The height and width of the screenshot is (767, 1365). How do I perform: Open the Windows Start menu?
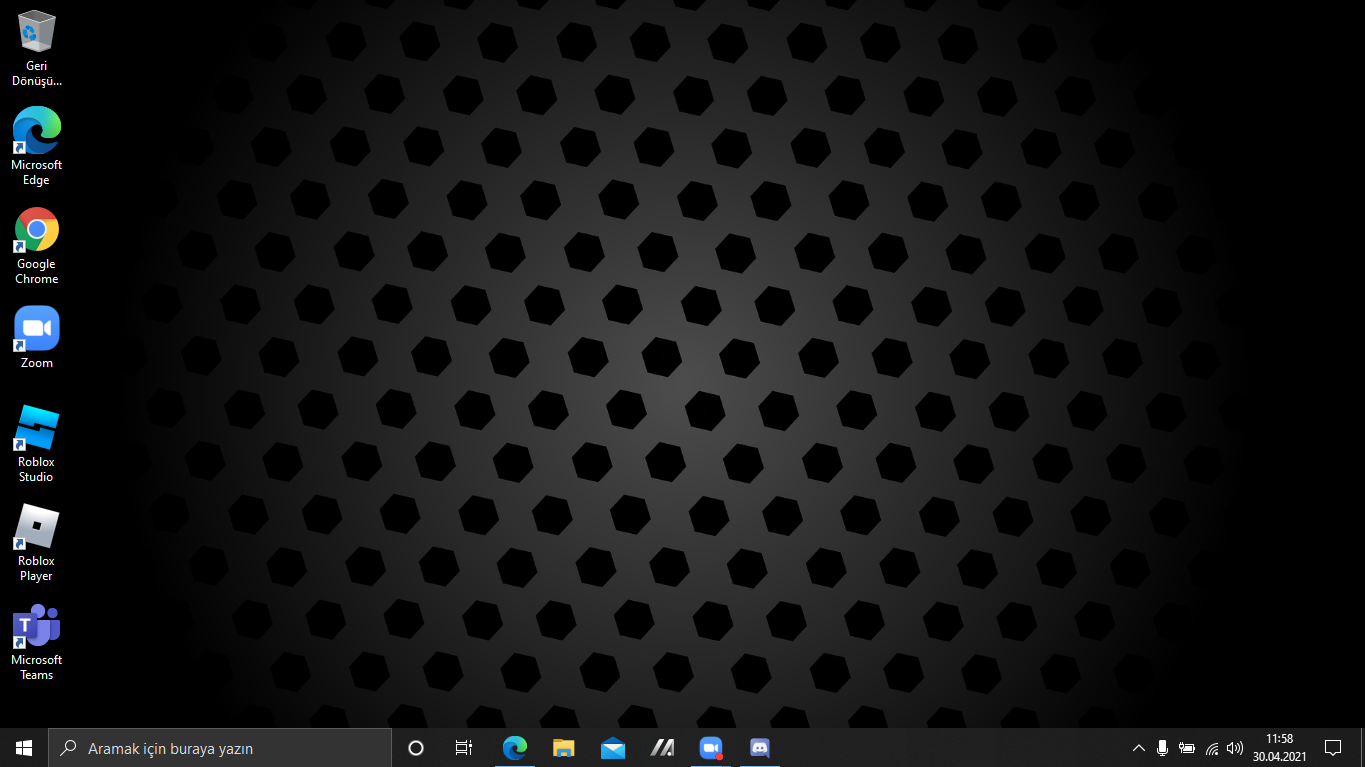(x=24, y=748)
